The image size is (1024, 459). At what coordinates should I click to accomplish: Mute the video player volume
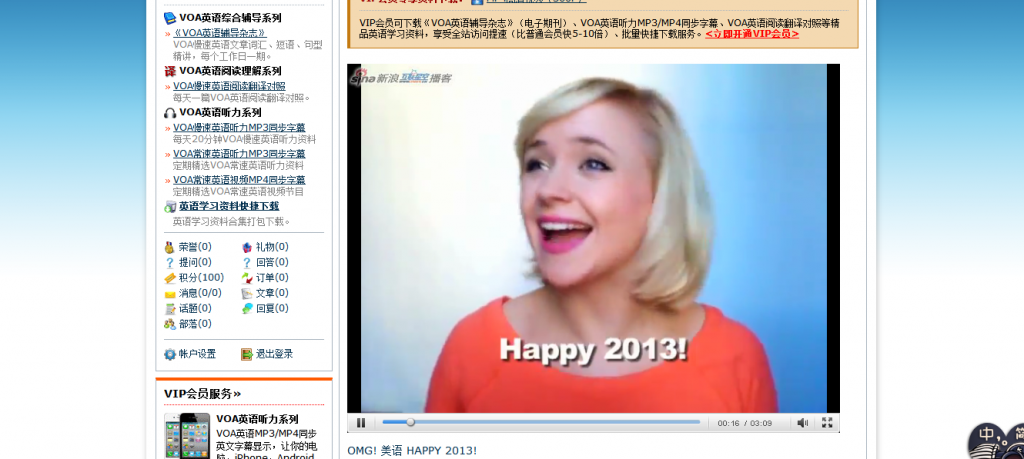point(803,423)
